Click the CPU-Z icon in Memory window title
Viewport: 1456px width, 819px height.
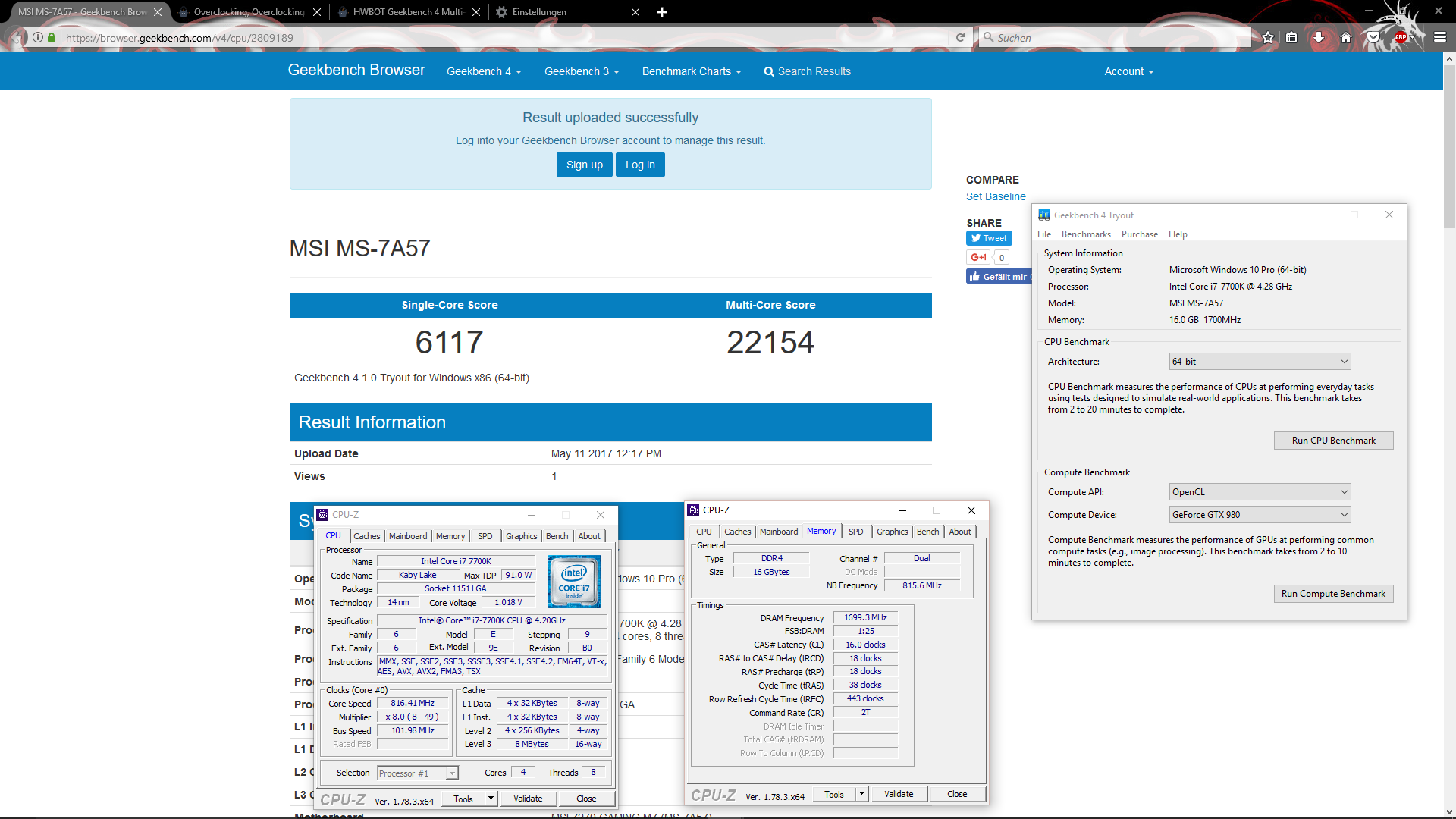[693, 510]
